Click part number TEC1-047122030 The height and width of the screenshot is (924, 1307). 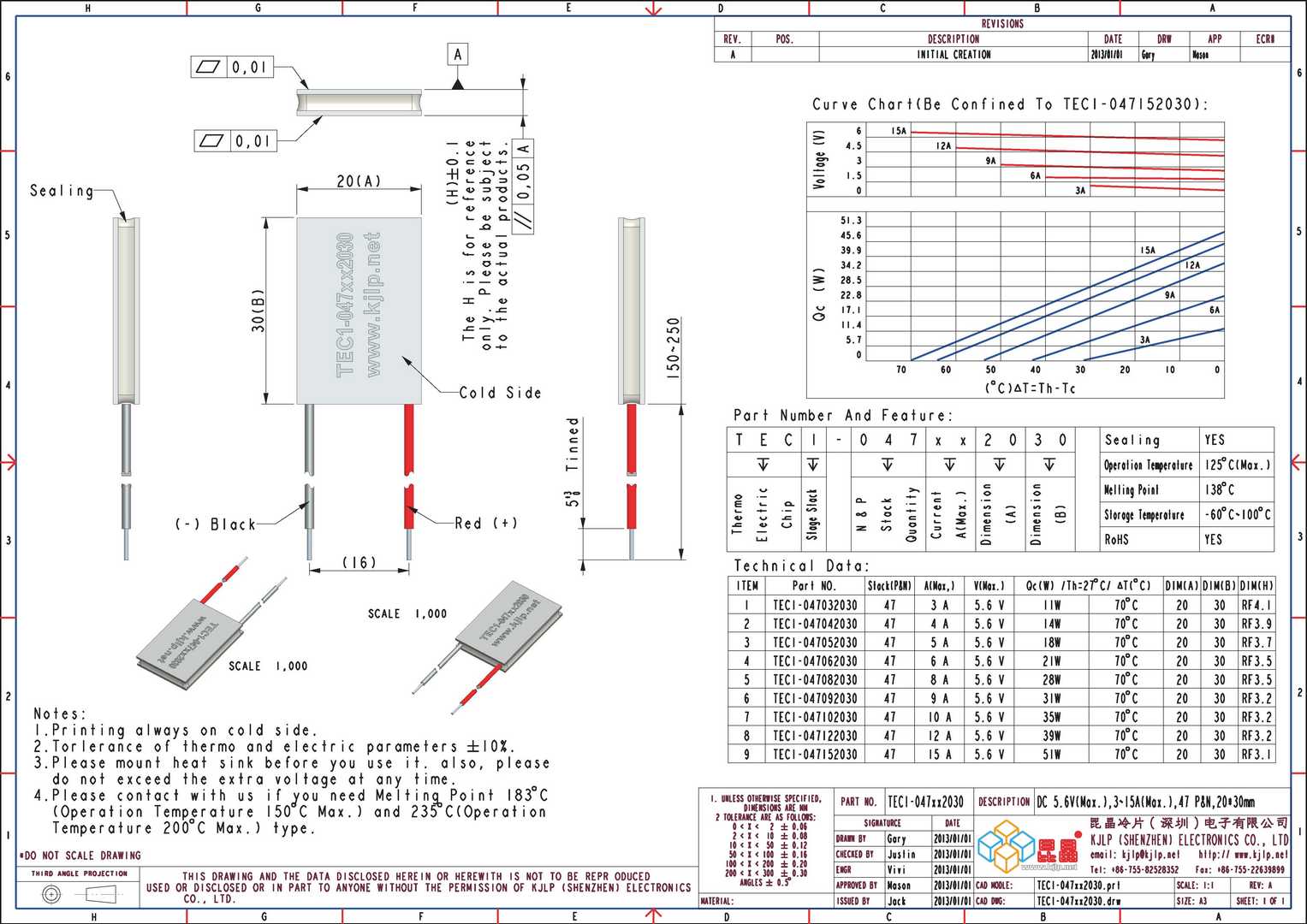pyautogui.click(x=815, y=736)
